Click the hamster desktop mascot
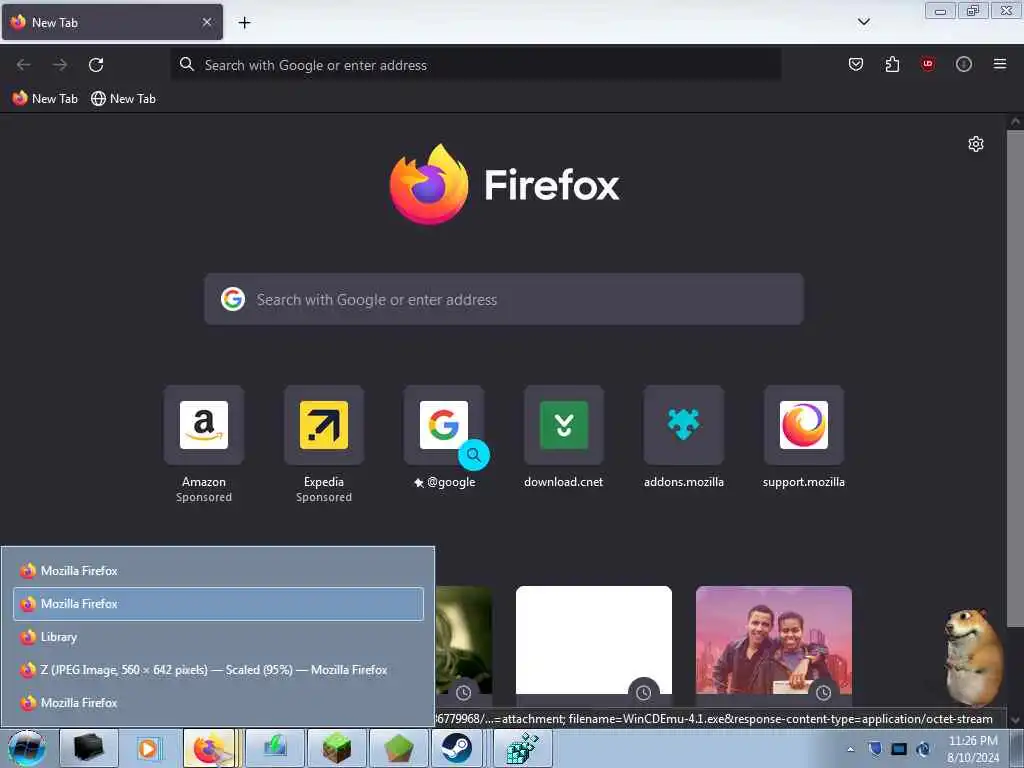 (x=973, y=656)
